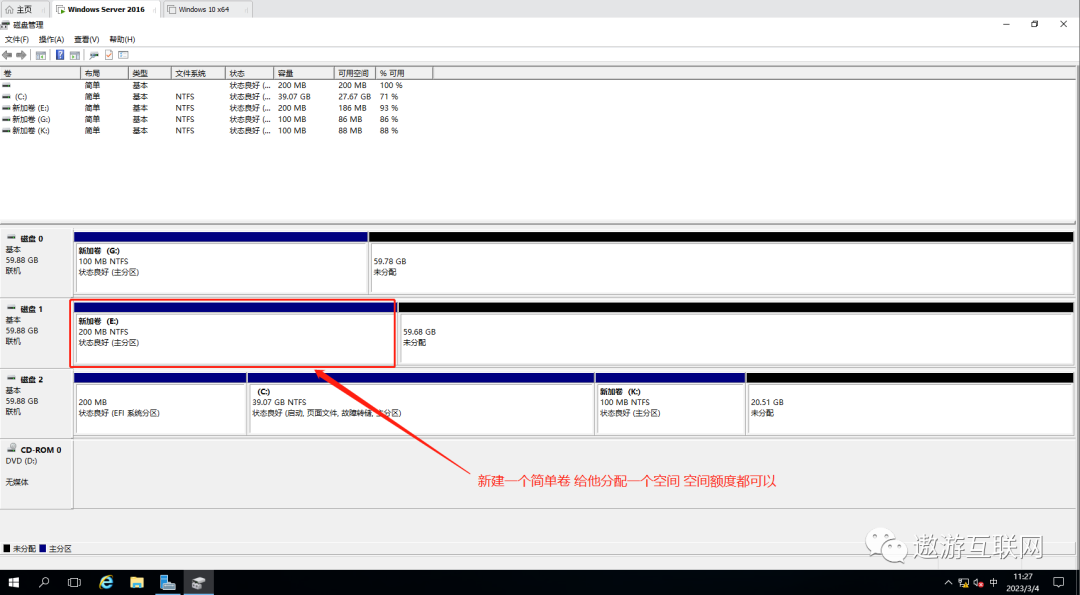The height and width of the screenshot is (595, 1080).
Task: Open the Windows Start button
Action: [x=14, y=583]
